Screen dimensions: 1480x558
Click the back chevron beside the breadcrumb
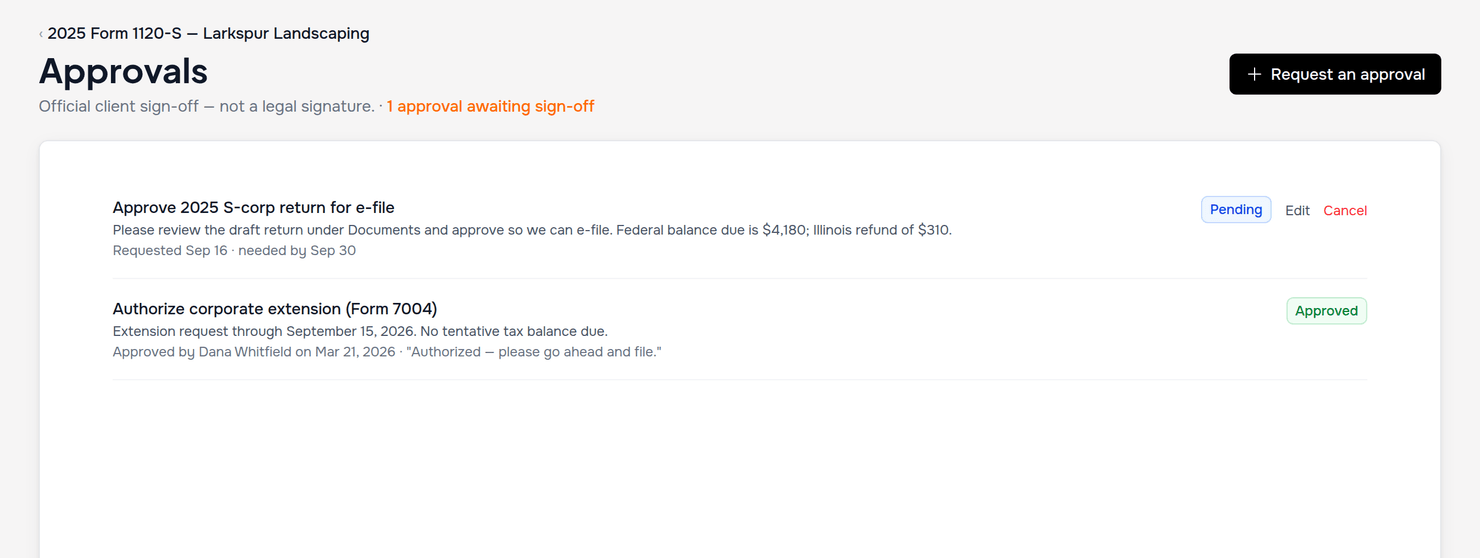point(41,34)
